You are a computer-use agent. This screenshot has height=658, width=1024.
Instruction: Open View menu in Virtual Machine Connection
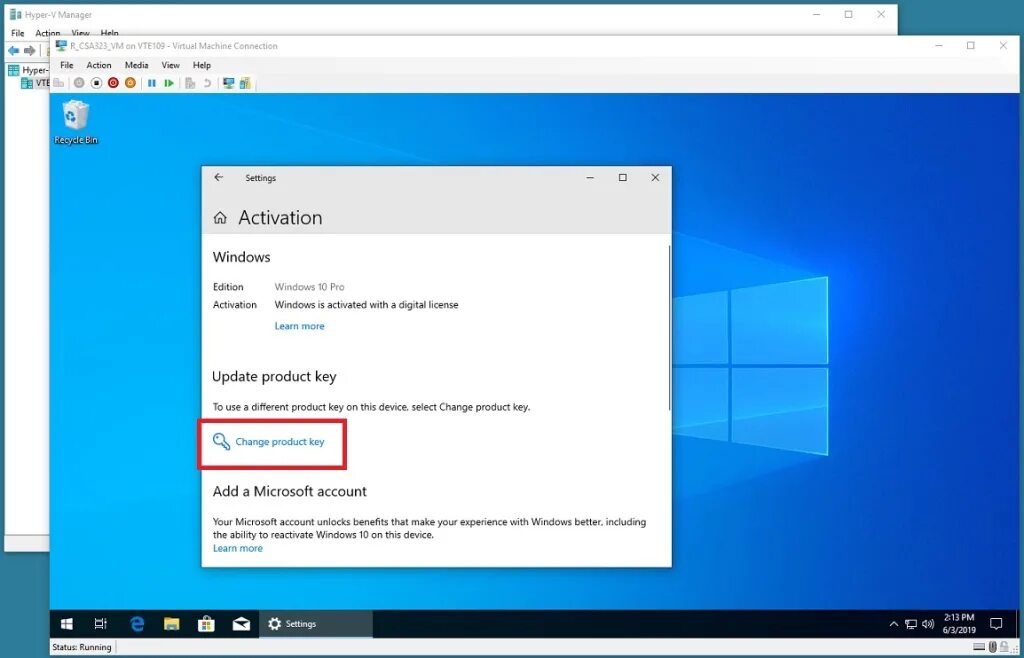(170, 65)
